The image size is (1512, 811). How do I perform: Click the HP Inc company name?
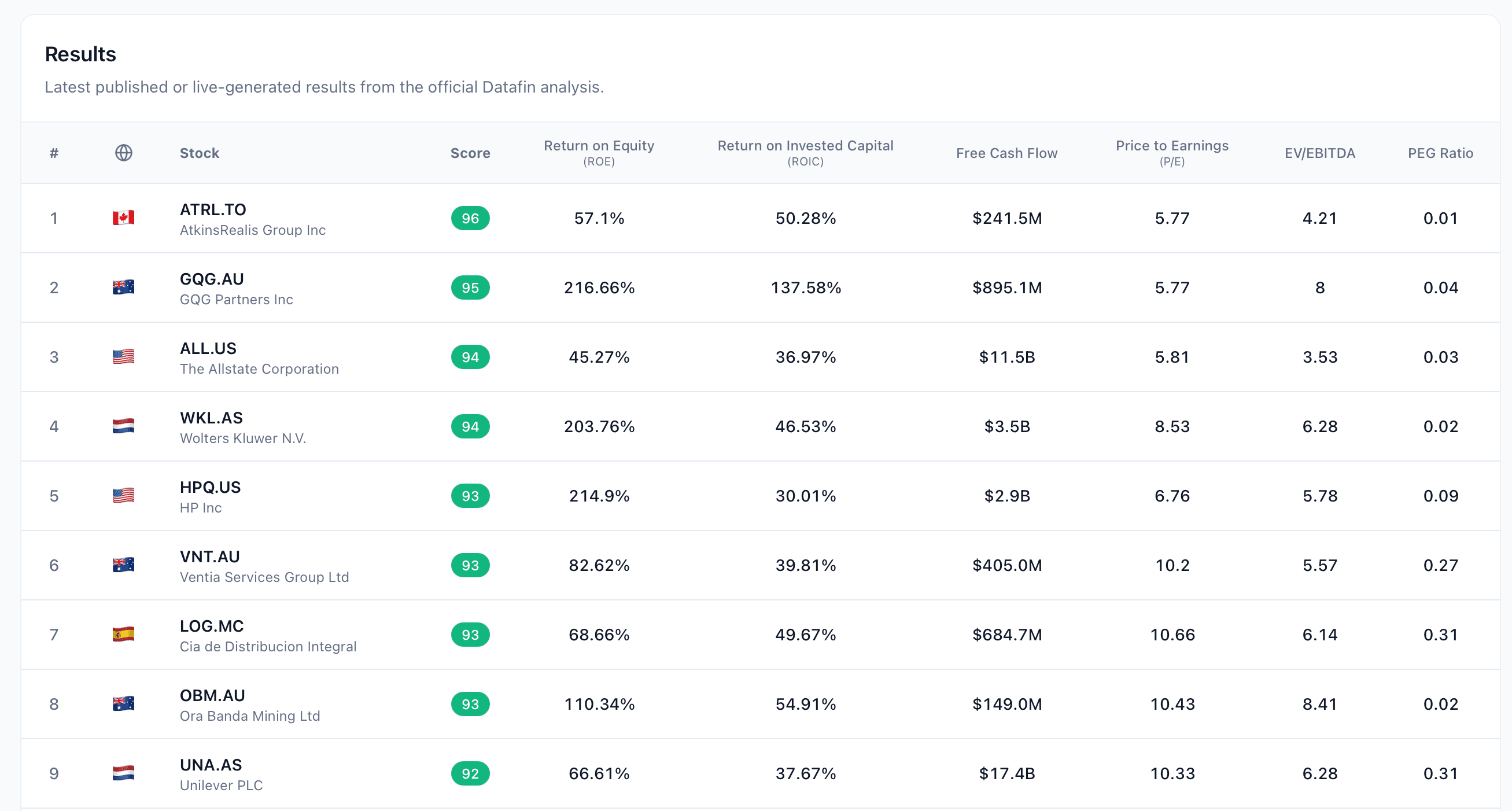click(x=201, y=508)
